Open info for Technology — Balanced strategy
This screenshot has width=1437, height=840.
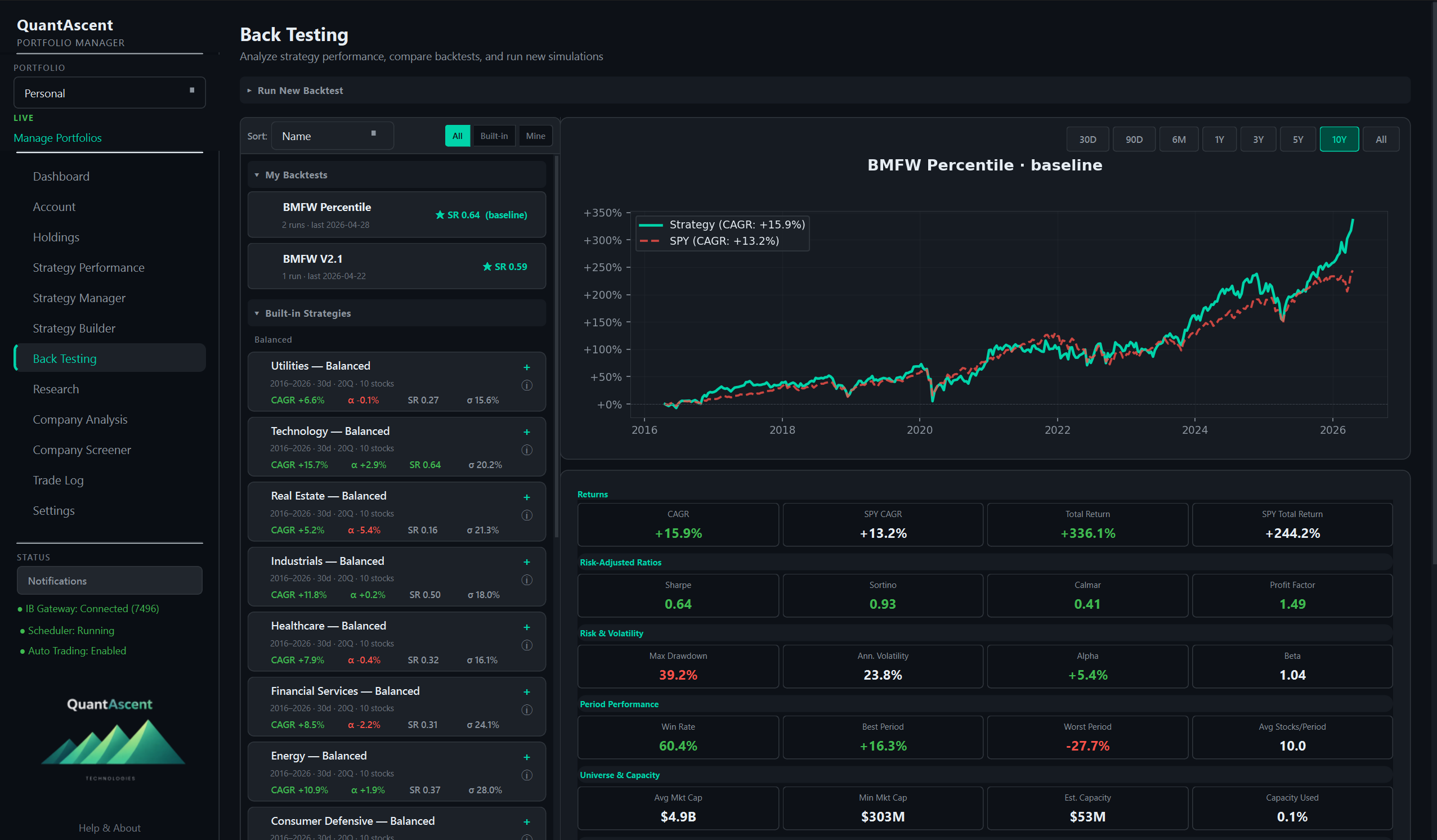(526, 450)
